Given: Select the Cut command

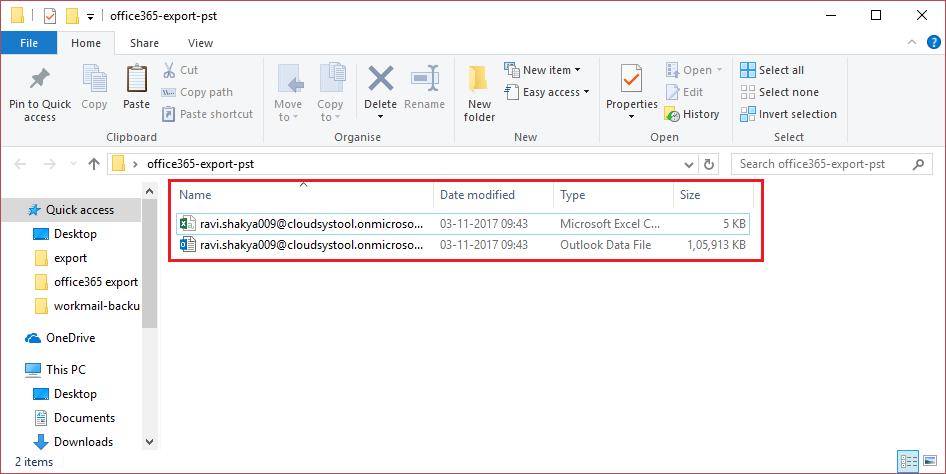Looking at the screenshot, I should pos(180,70).
